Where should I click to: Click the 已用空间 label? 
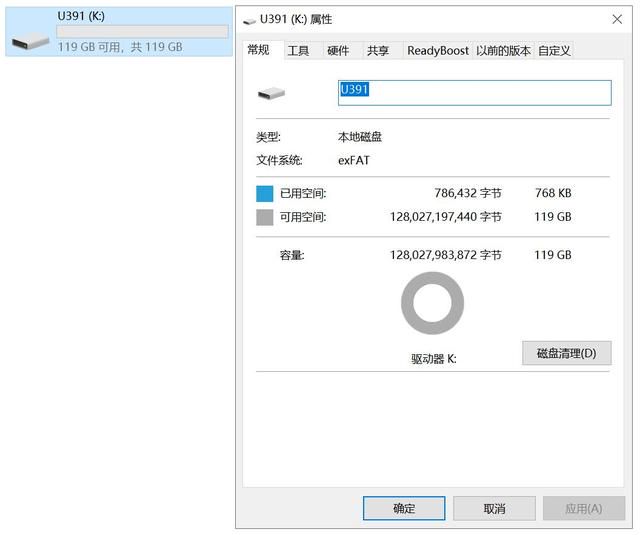pos(303,193)
